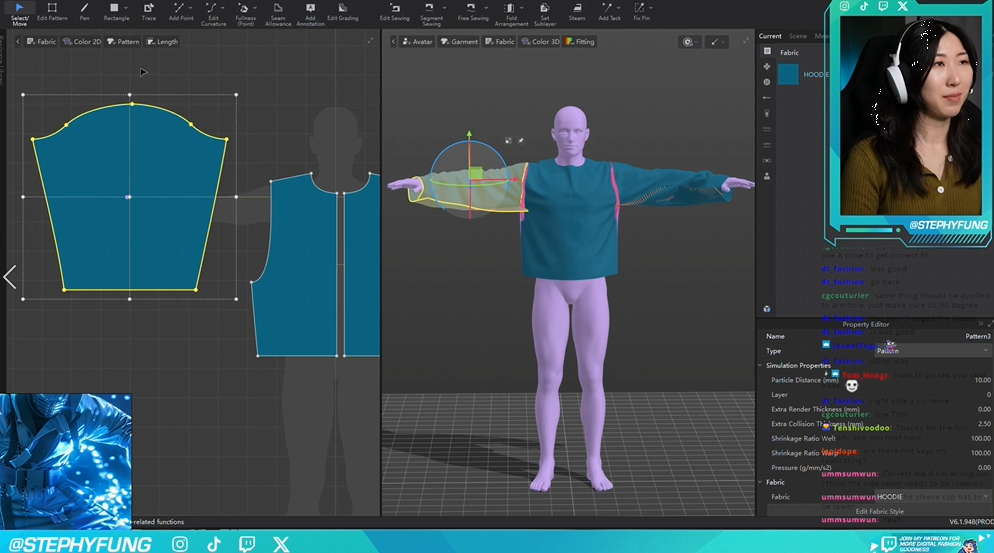Select the Edit Curvature tool
The width and height of the screenshot is (994, 553).
click(x=213, y=13)
